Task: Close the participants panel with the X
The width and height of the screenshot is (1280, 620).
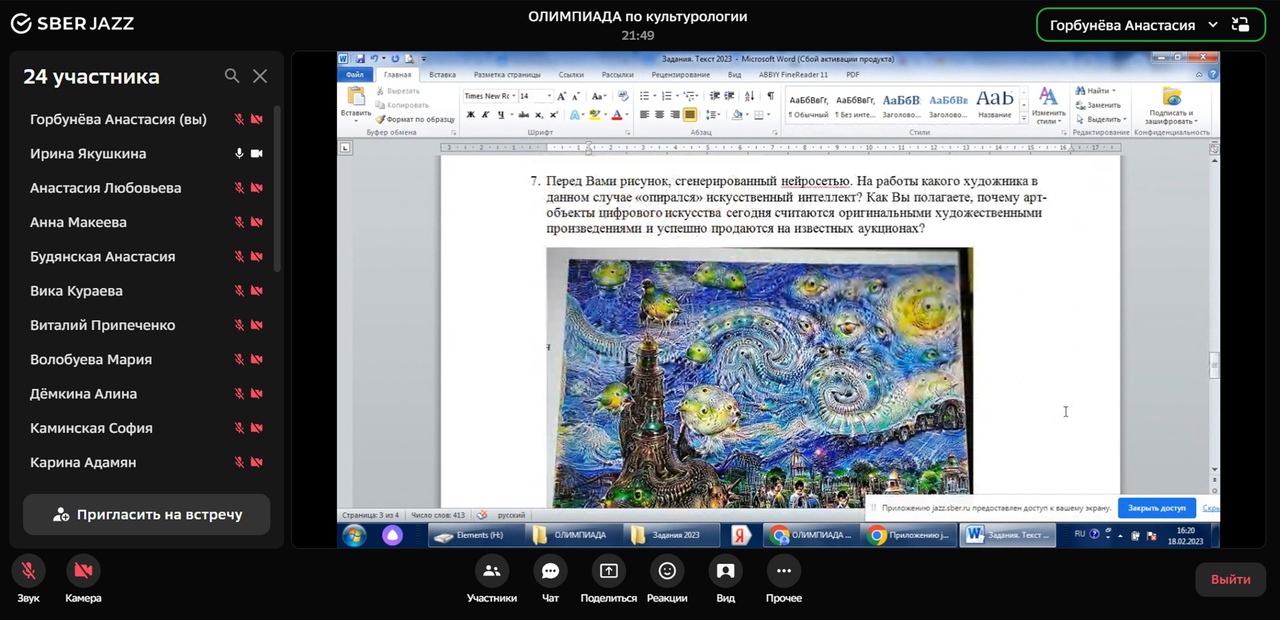Action: point(260,76)
